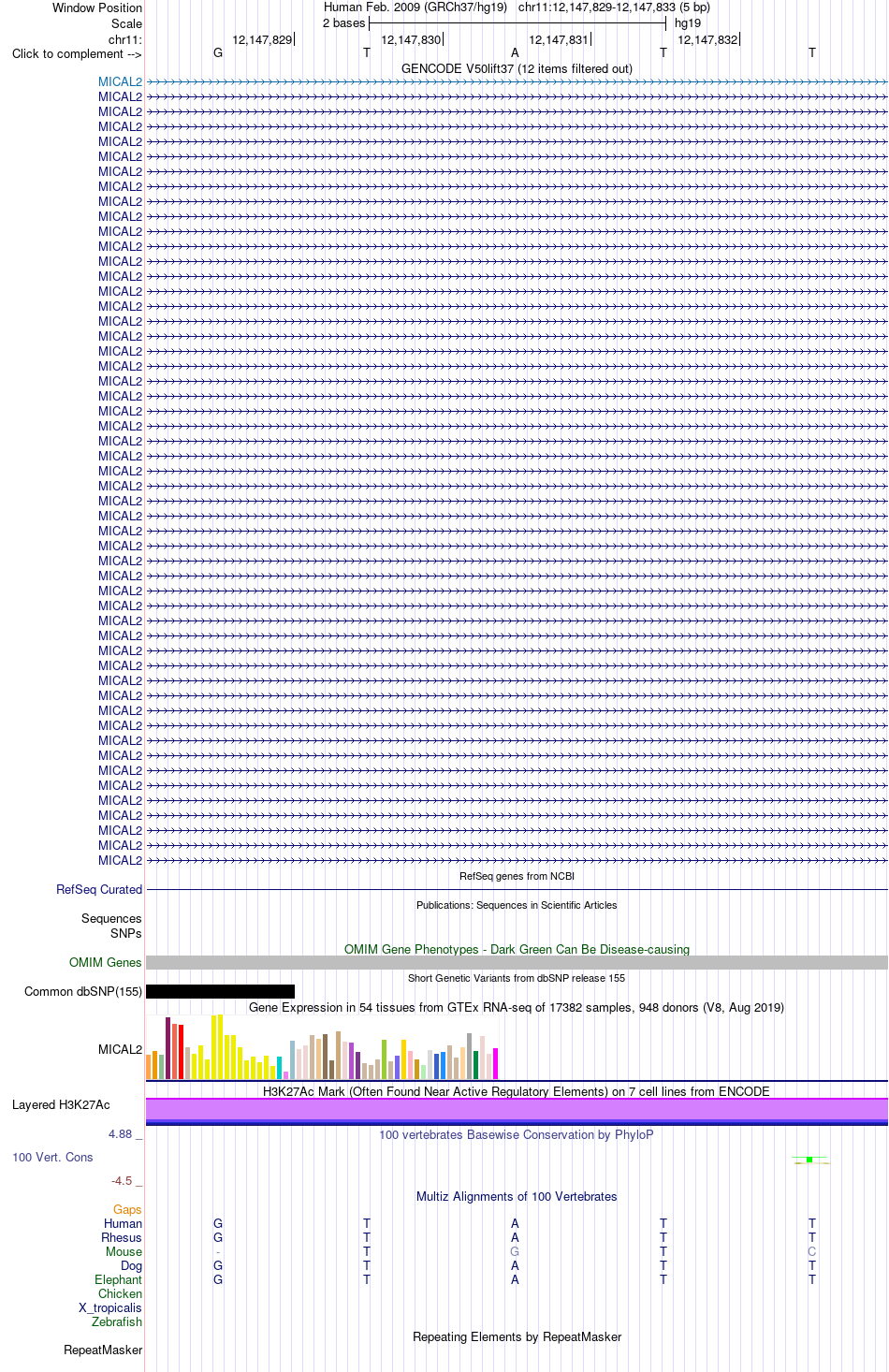Select the Chicken alignment row label
The image size is (889, 1372).
click(x=120, y=1293)
